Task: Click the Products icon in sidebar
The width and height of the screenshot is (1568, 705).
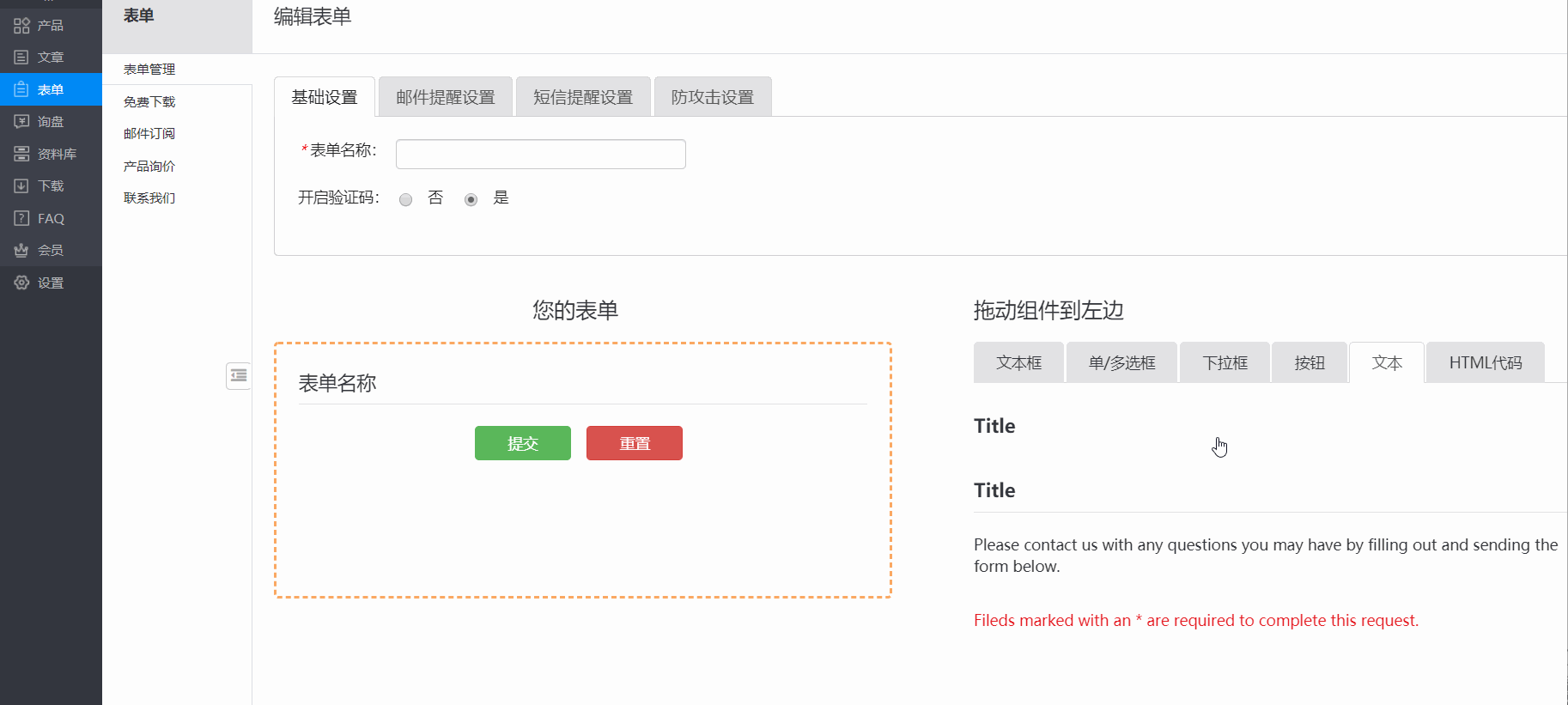Action: 21,26
